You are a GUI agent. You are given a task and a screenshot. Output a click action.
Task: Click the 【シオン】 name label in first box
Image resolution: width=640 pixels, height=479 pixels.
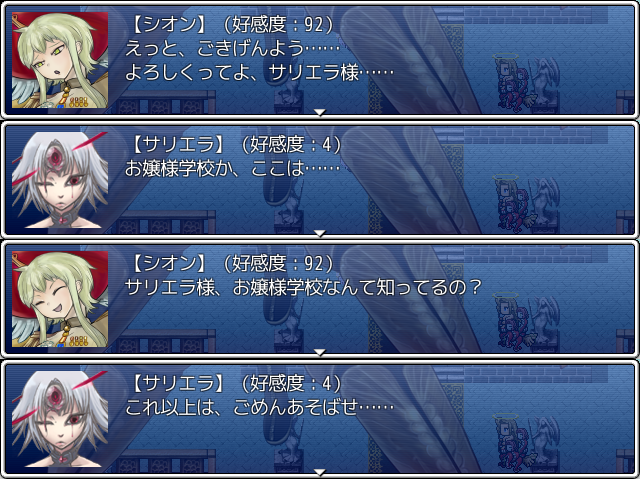pyautogui.click(x=169, y=25)
